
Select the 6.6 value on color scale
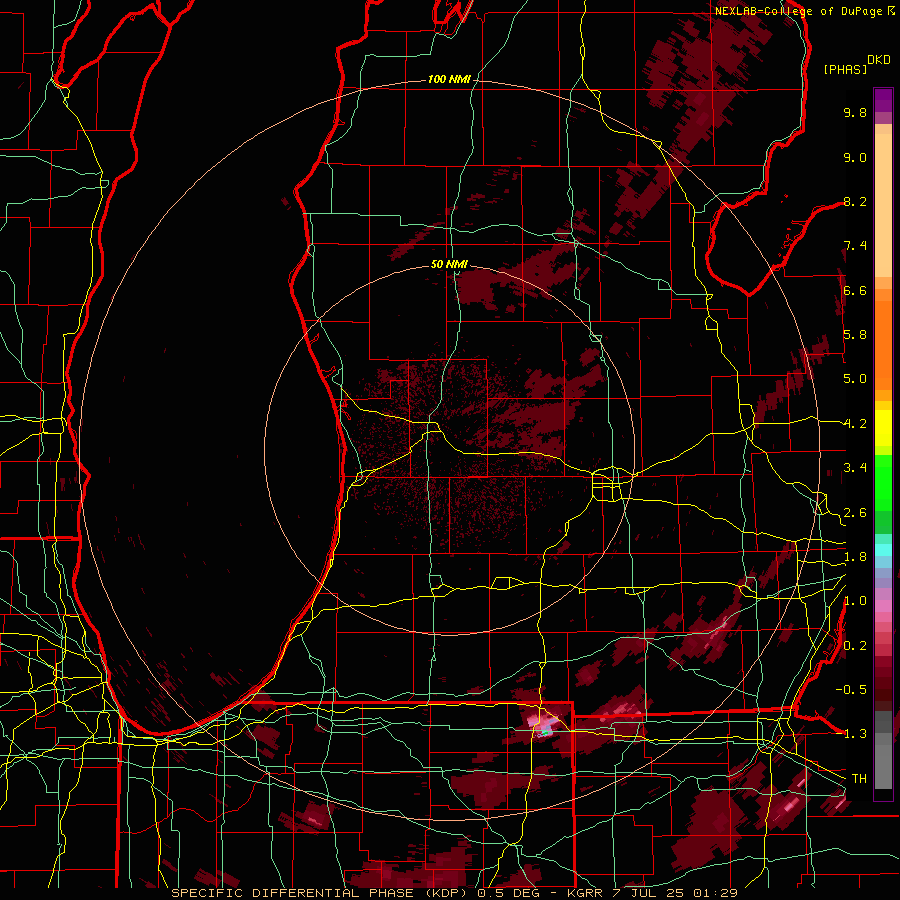(855, 290)
